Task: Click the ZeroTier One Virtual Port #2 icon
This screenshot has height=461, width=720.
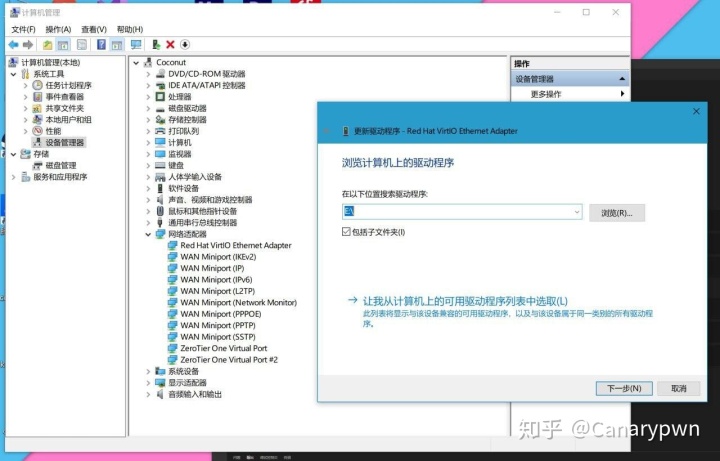Action: click(x=172, y=360)
